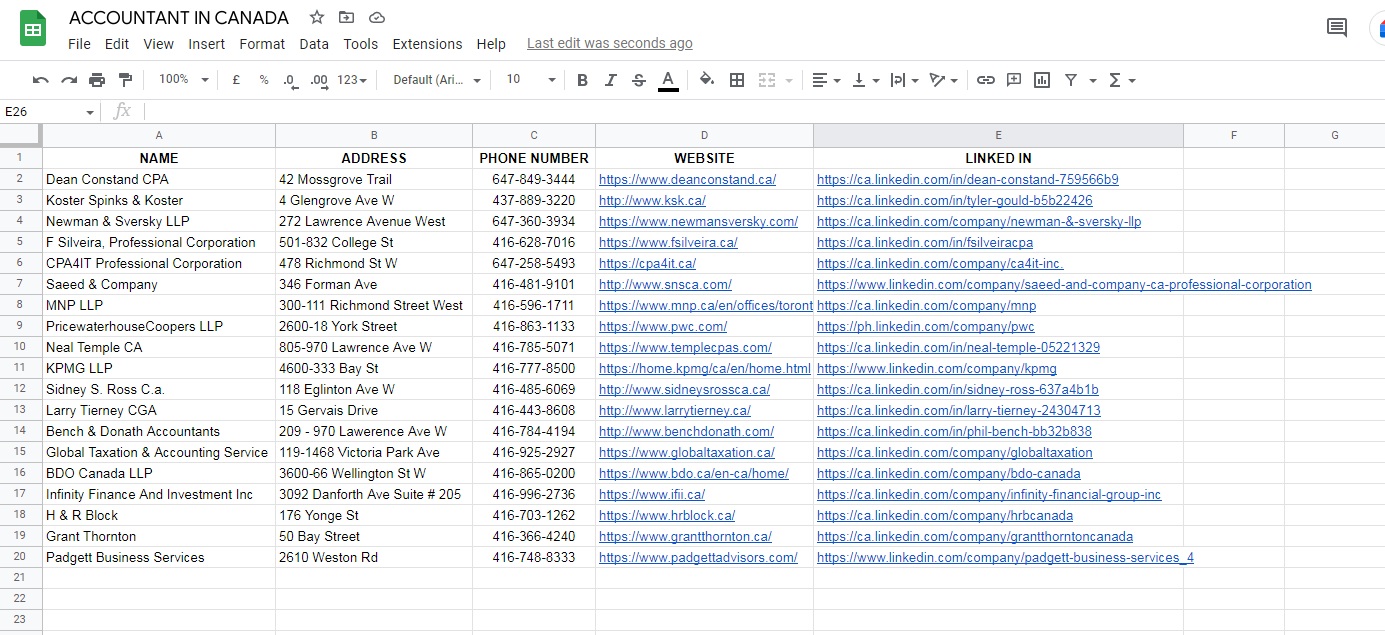Open the Edit menu

(117, 44)
